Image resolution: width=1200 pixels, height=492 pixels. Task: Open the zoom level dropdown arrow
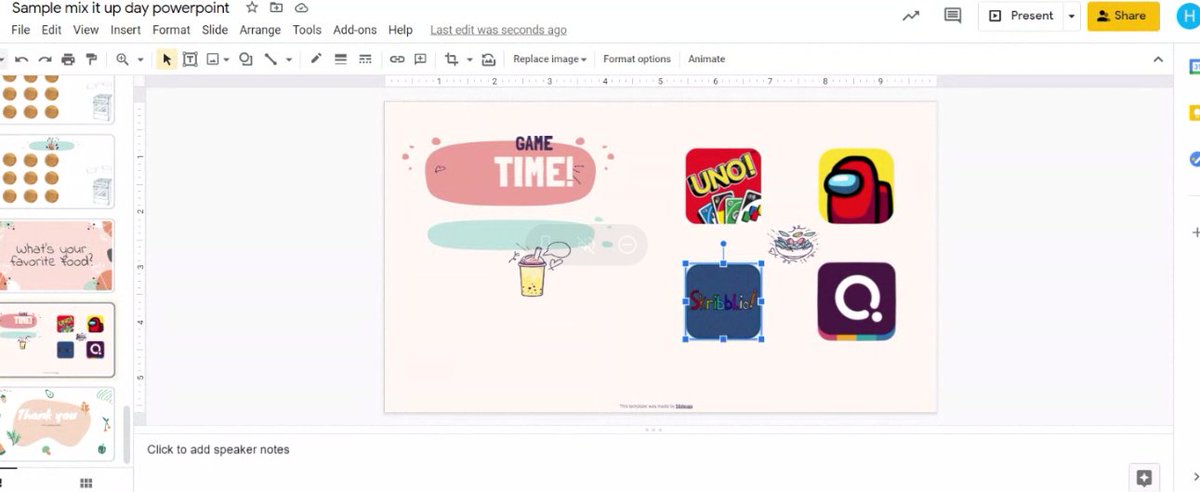pyautogui.click(x=140, y=59)
